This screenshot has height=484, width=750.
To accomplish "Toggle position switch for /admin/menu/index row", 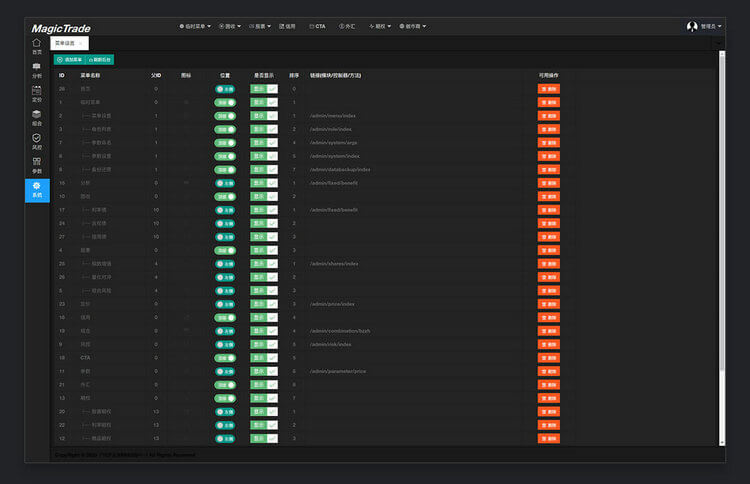I will [225, 116].
